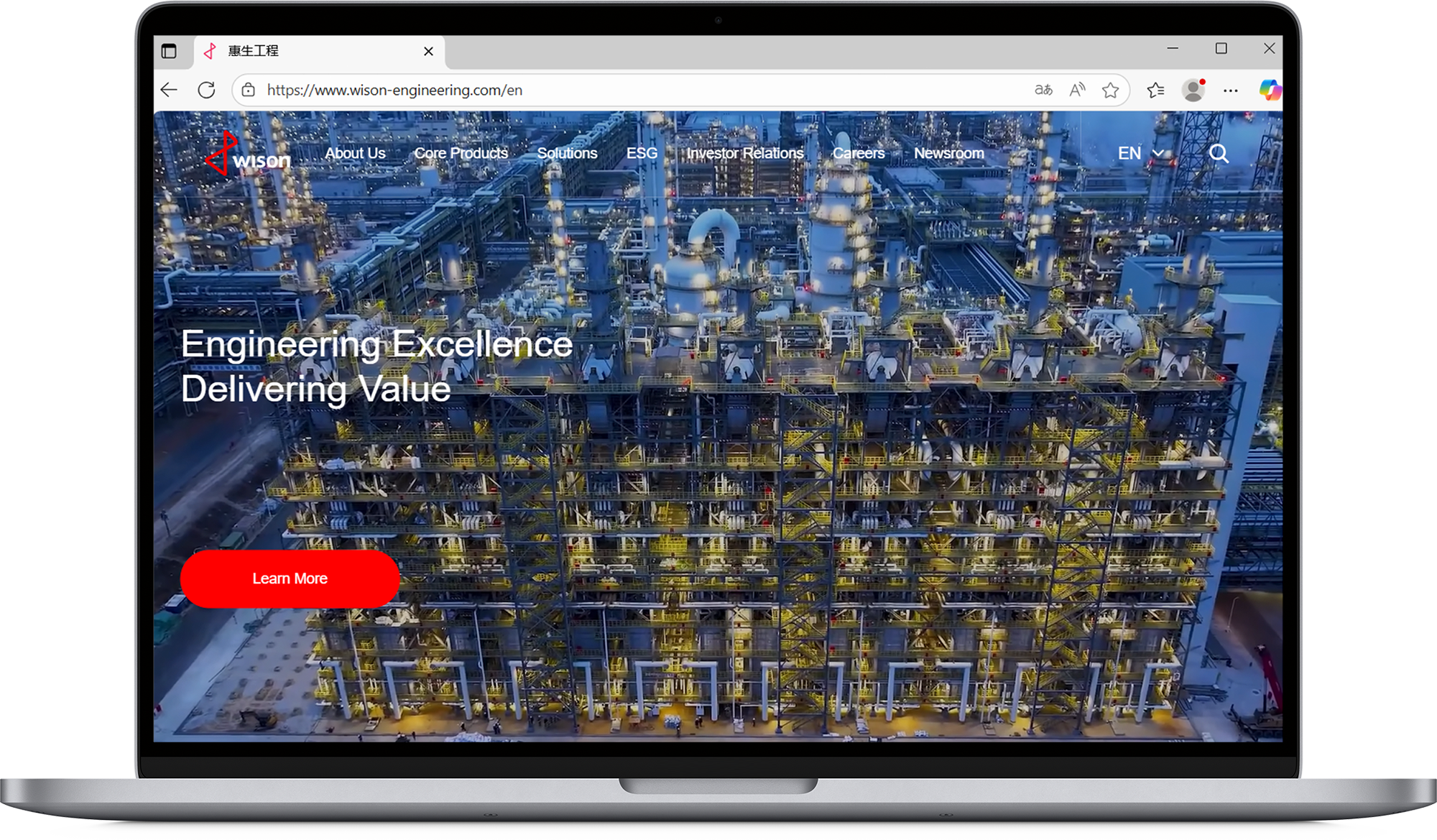Screen dimensions: 1437x840
Task: Click the website search magnifier icon
Action: click(x=1219, y=153)
